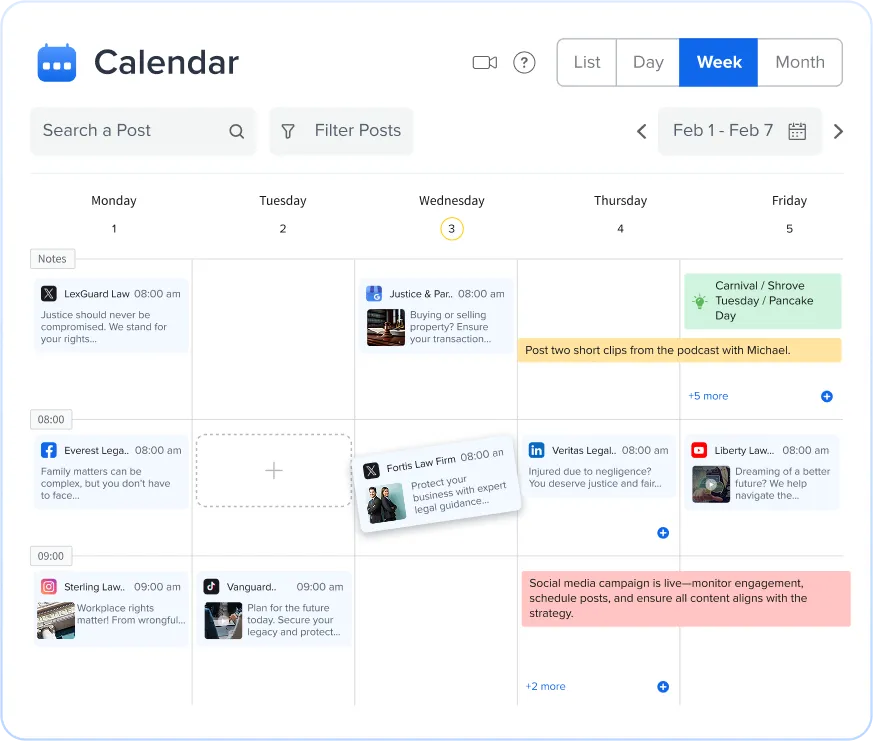Switch to List view
875x741 pixels.
(587, 62)
